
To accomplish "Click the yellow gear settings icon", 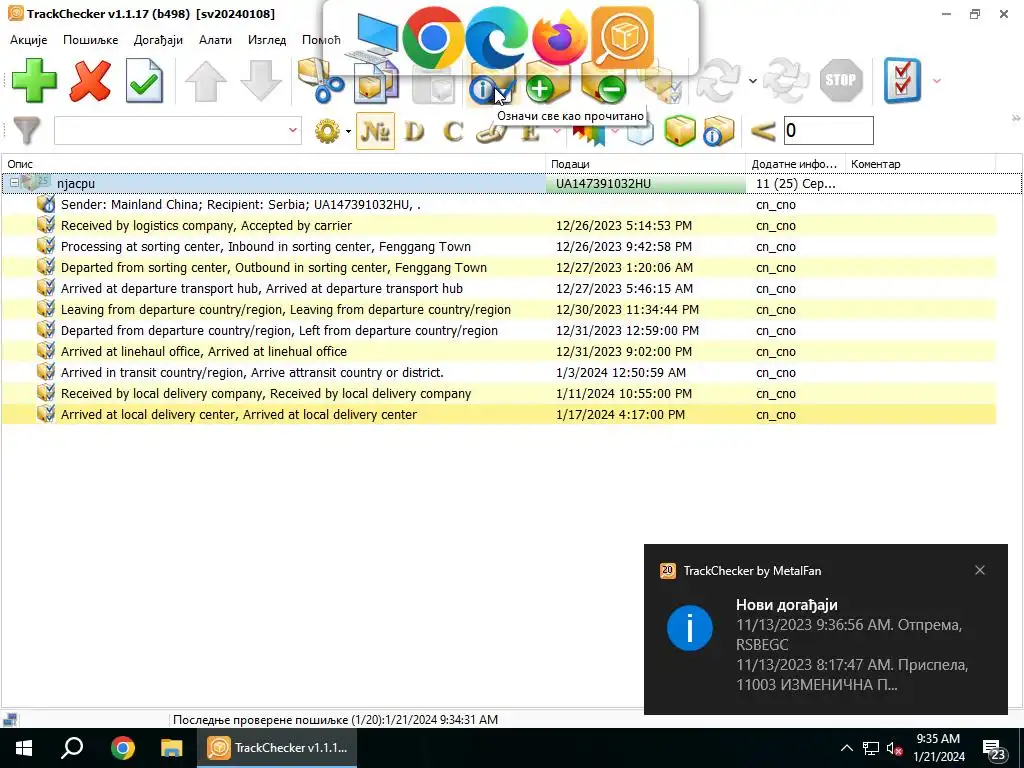I will 327,131.
